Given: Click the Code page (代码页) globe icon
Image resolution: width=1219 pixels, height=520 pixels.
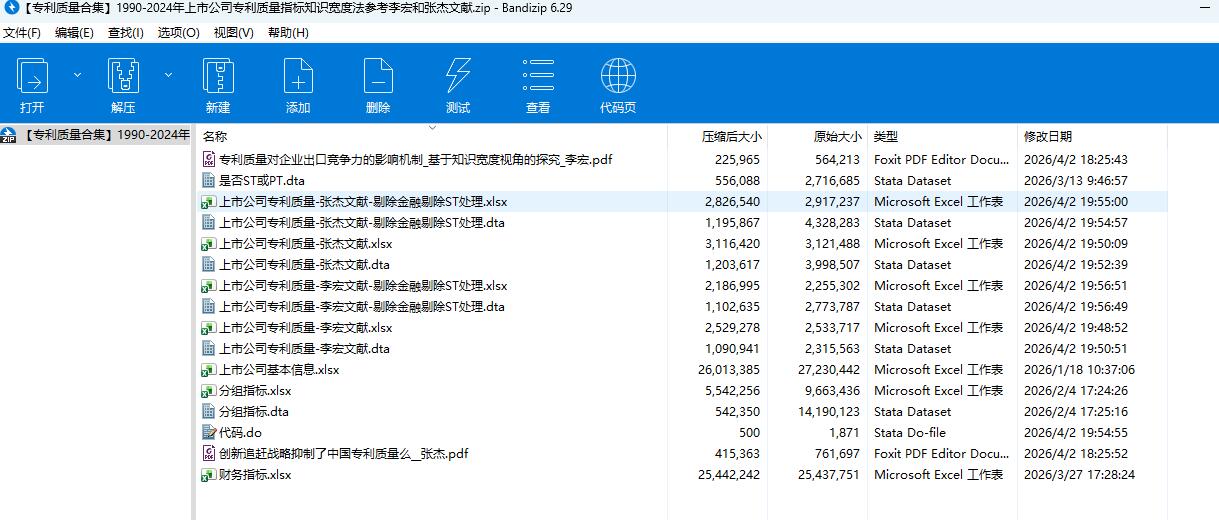Looking at the screenshot, I should pos(618,76).
